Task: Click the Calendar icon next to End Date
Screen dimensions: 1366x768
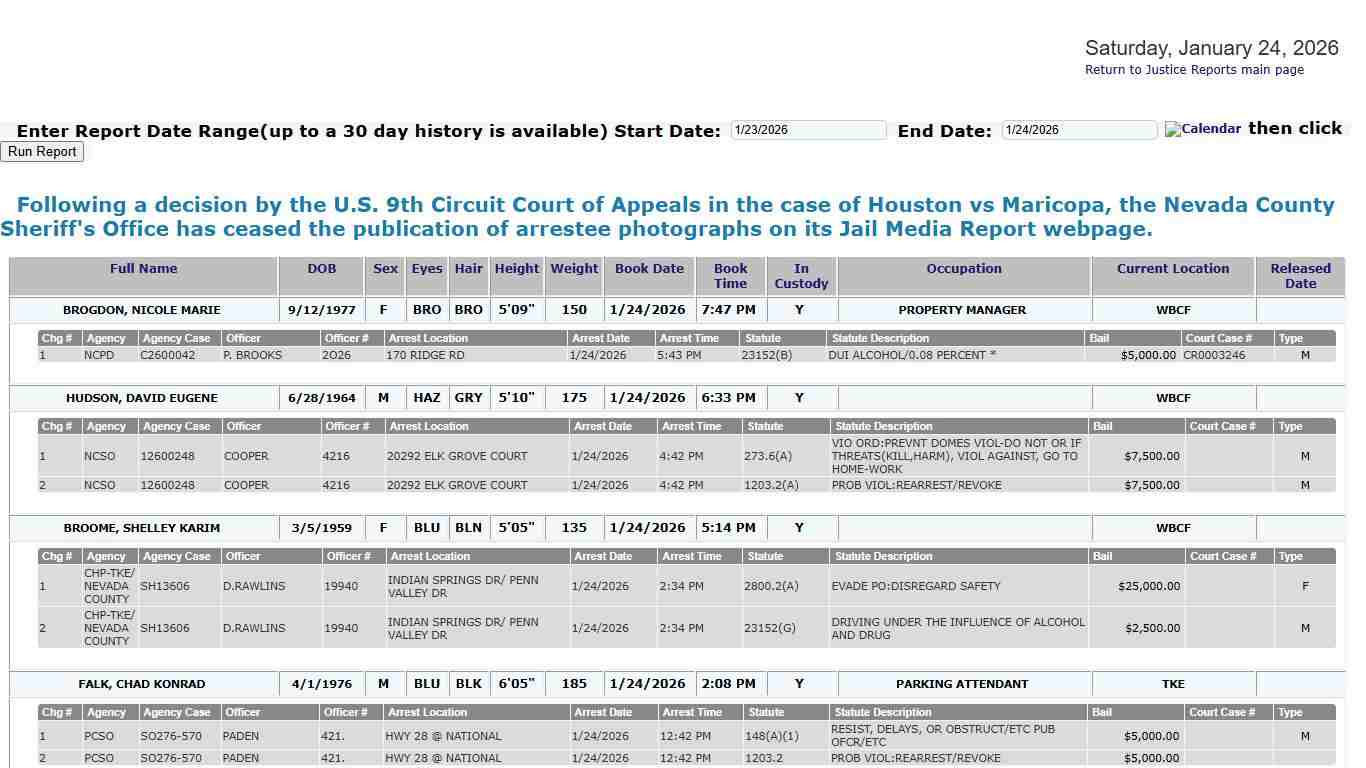Action: point(1202,129)
